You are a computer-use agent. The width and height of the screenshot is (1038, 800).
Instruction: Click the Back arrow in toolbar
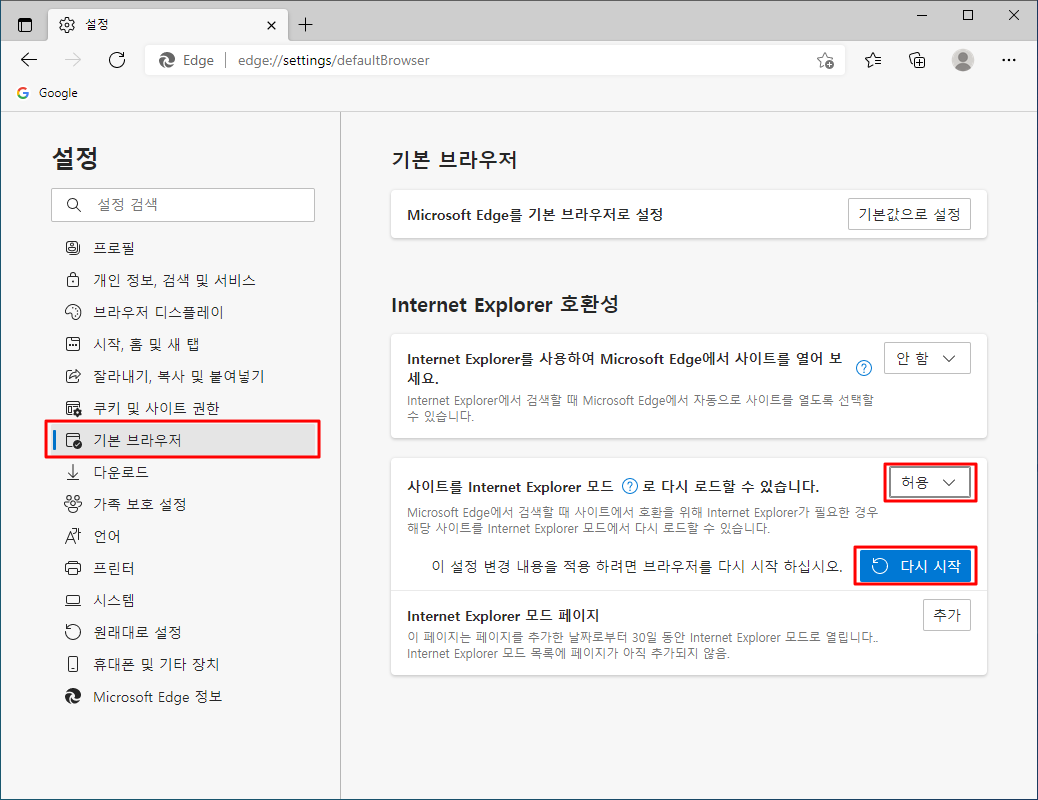[29, 60]
